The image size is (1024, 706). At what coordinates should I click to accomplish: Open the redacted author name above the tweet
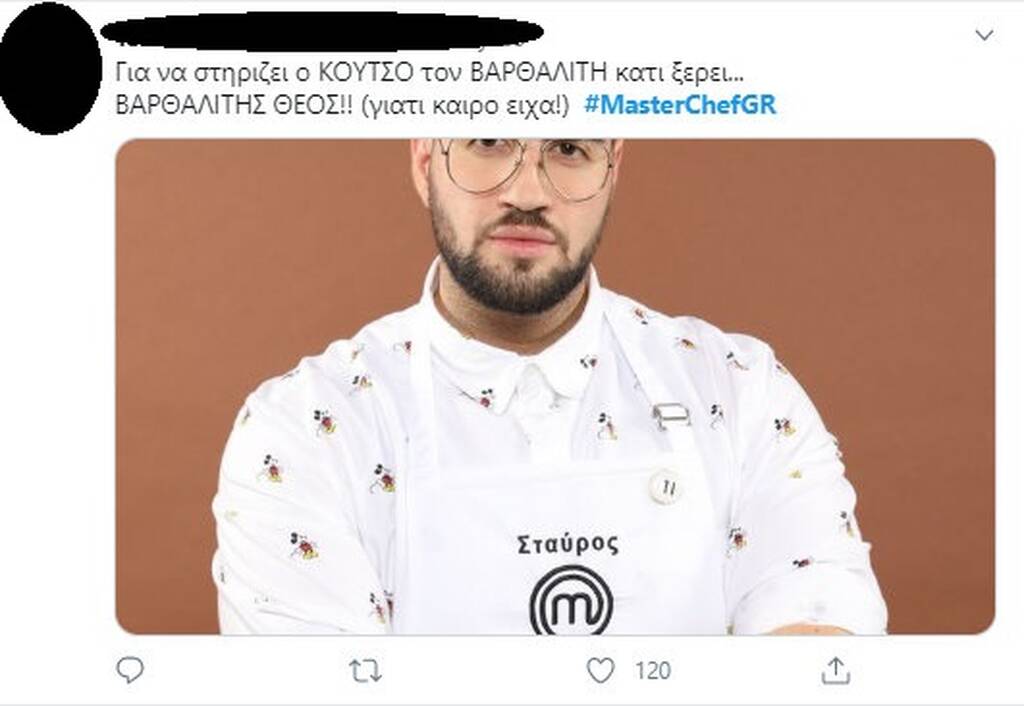(x=322, y=31)
